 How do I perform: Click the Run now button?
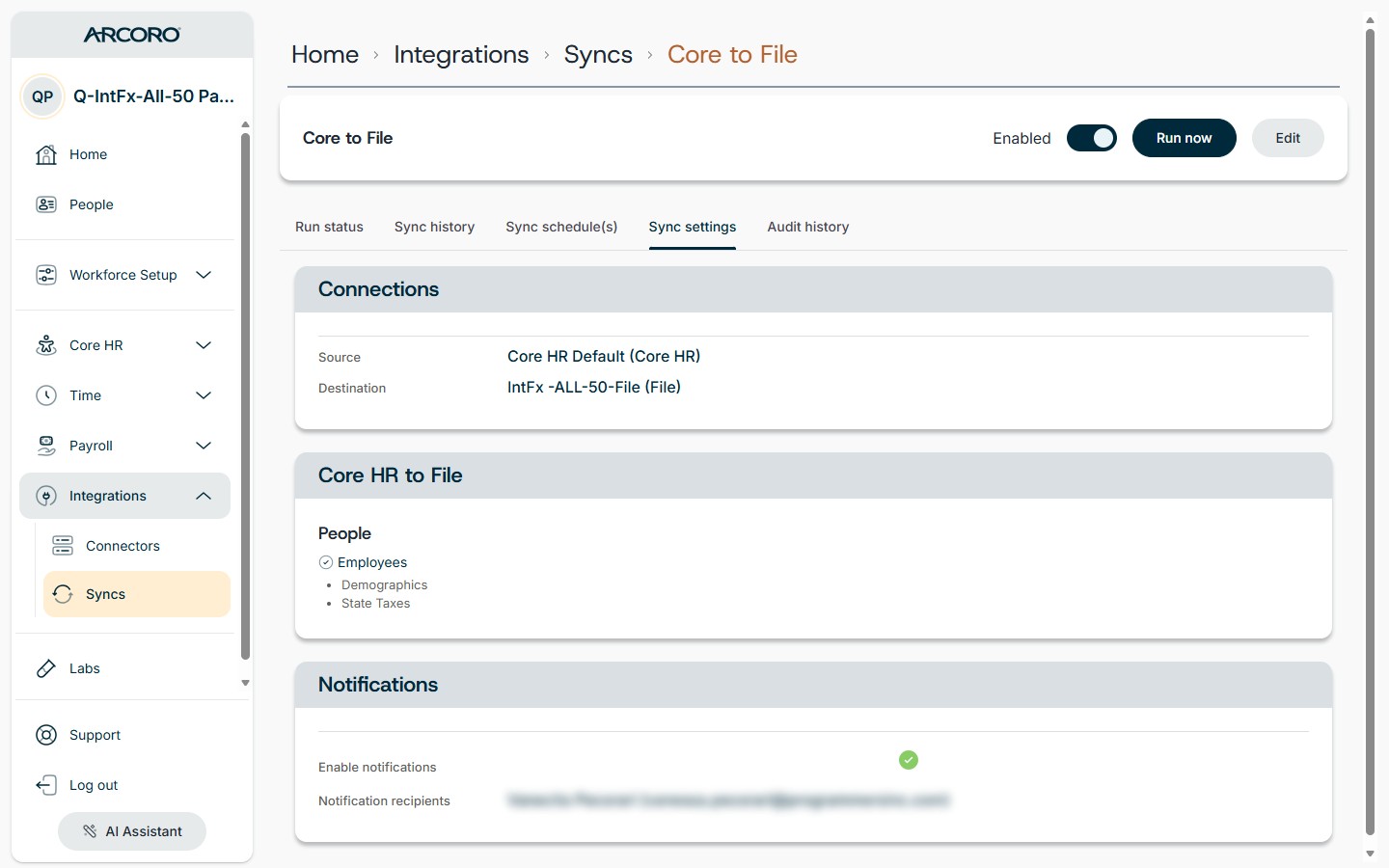point(1184,138)
